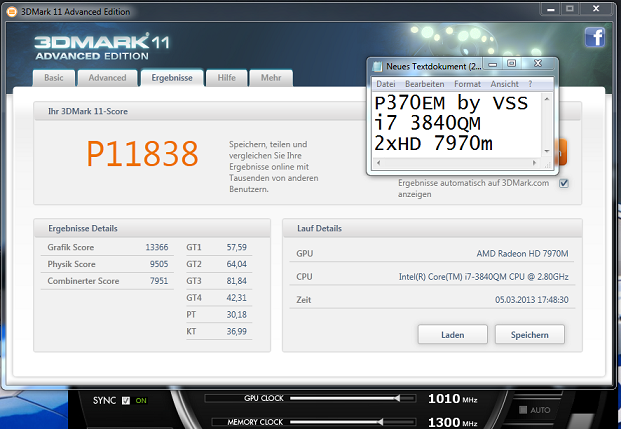The width and height of the screenshot is (621, 429).
Task: Click the Zeit timestamp 05.03.2013 17:48:30
Action: pyautogui.click(x=531, y=300)
